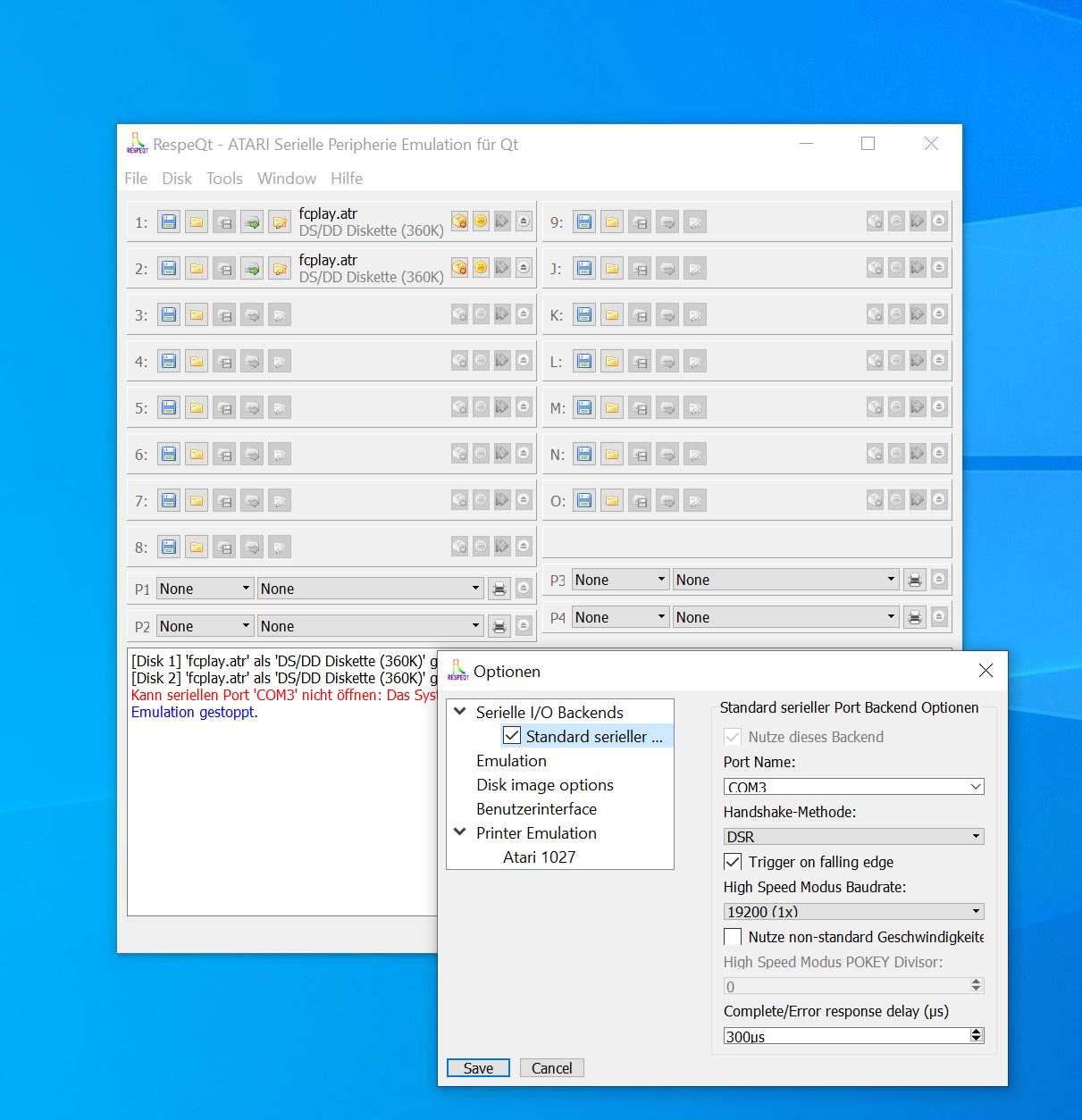The width and height of the screenshot is (1082, 1120).
Task: Click the printer icon for P1
Action: 499,589
